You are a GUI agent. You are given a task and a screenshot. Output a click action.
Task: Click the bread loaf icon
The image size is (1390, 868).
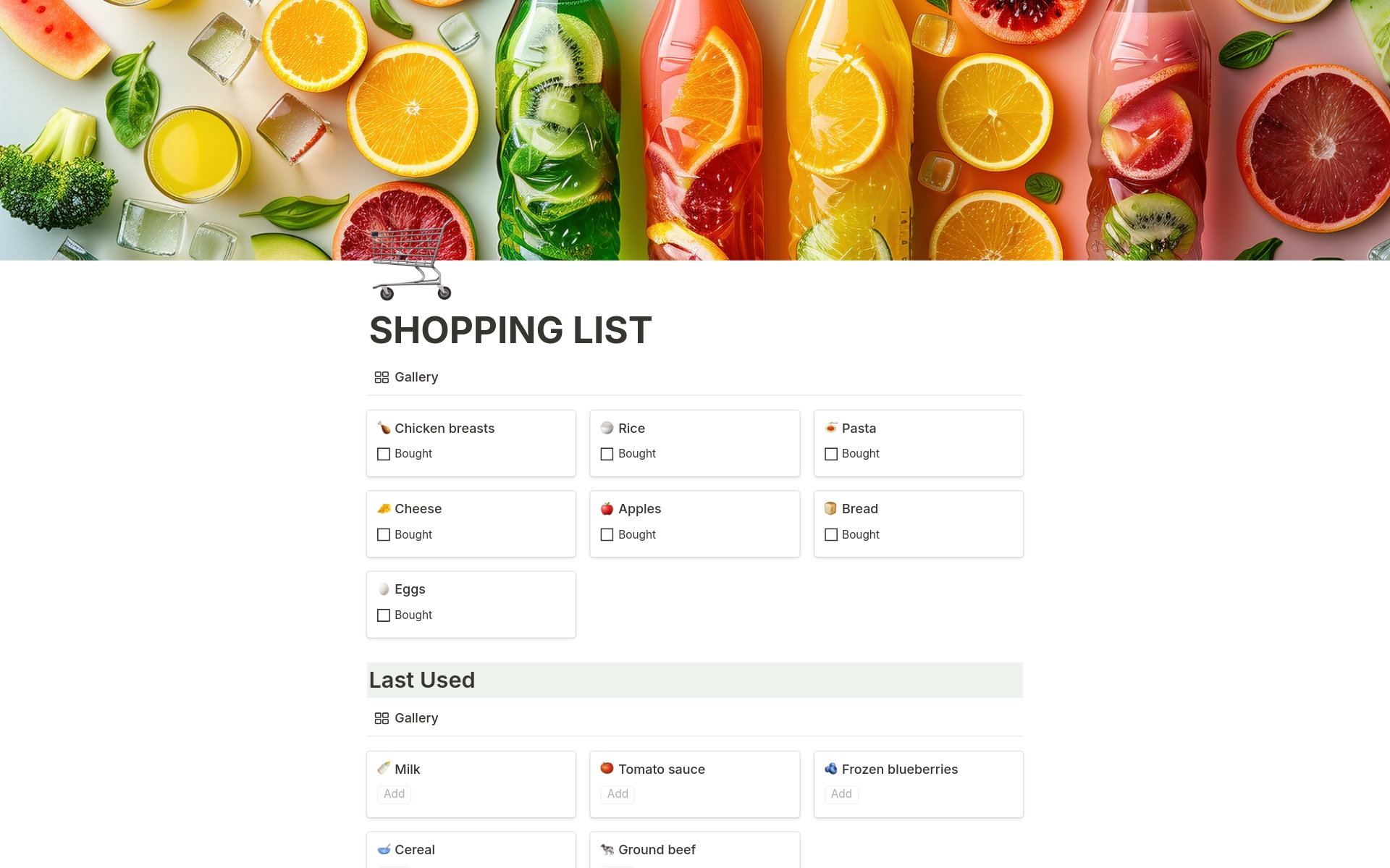click(x=830, y=509)
